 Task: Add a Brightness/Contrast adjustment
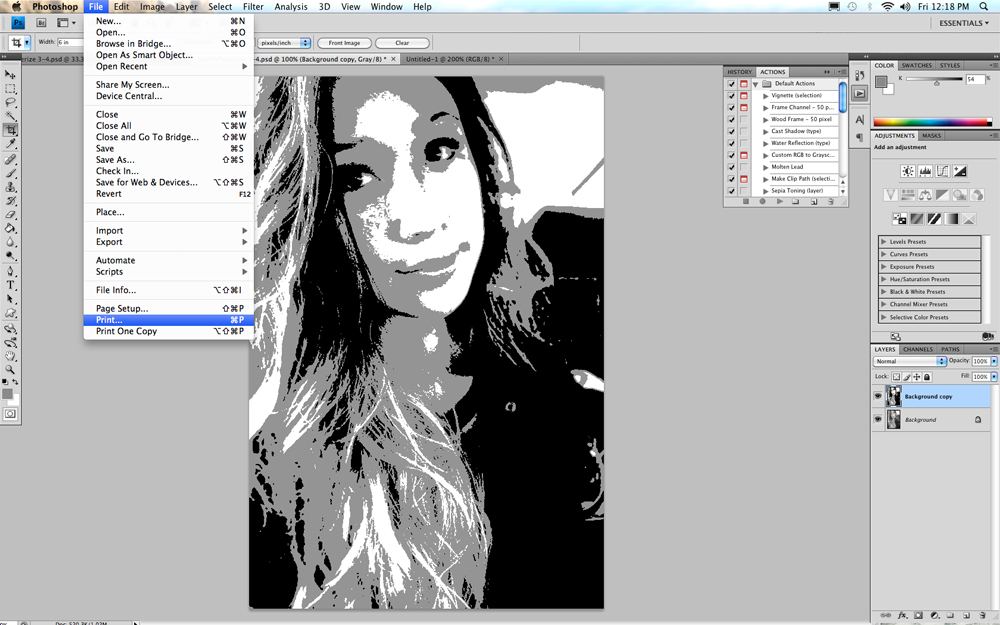[908, 171]
